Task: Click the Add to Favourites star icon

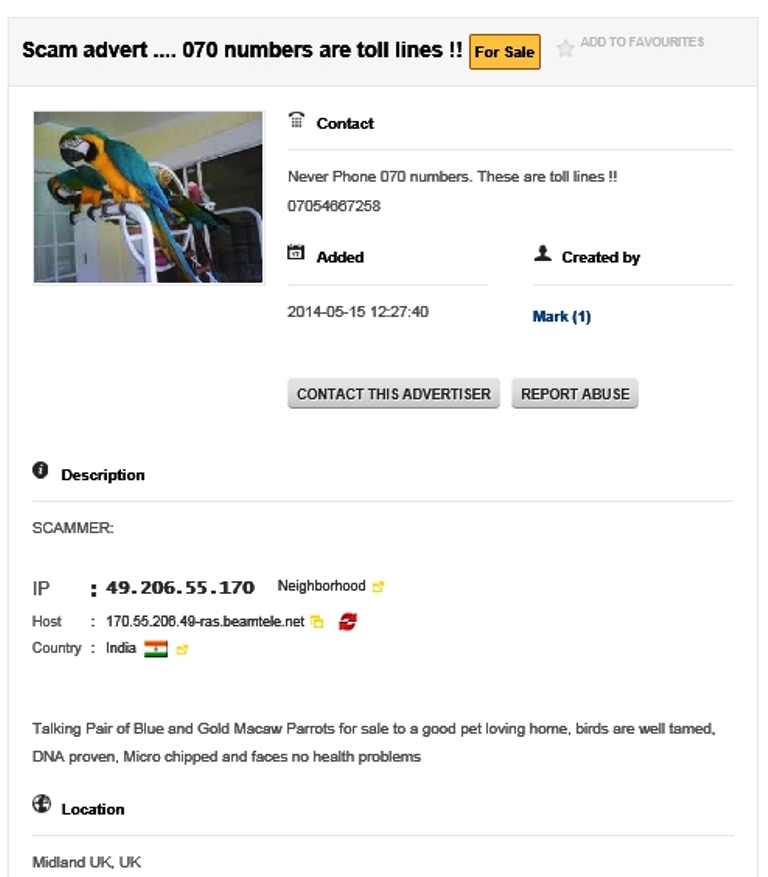Action: (566, 49)
